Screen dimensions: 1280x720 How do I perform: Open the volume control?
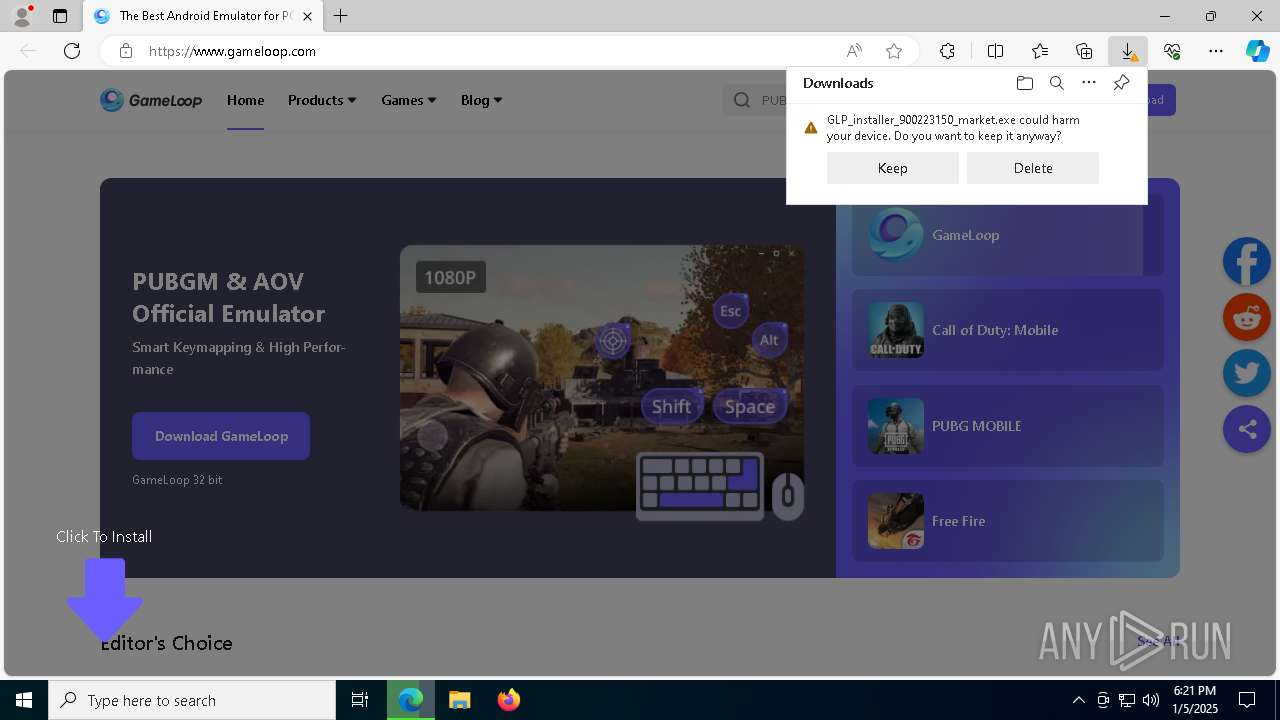pyautogui.click(x=1151, y=700)
